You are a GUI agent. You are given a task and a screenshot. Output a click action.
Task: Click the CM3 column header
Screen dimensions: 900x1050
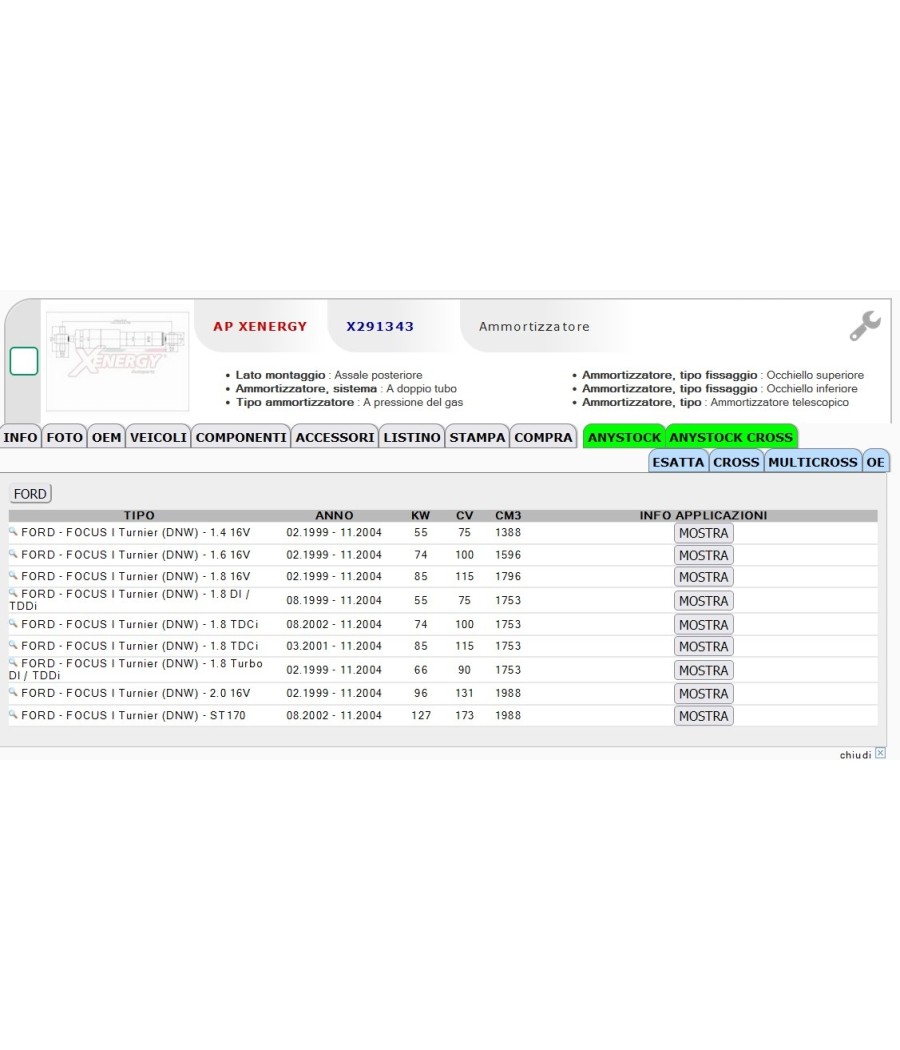(508, 516)
